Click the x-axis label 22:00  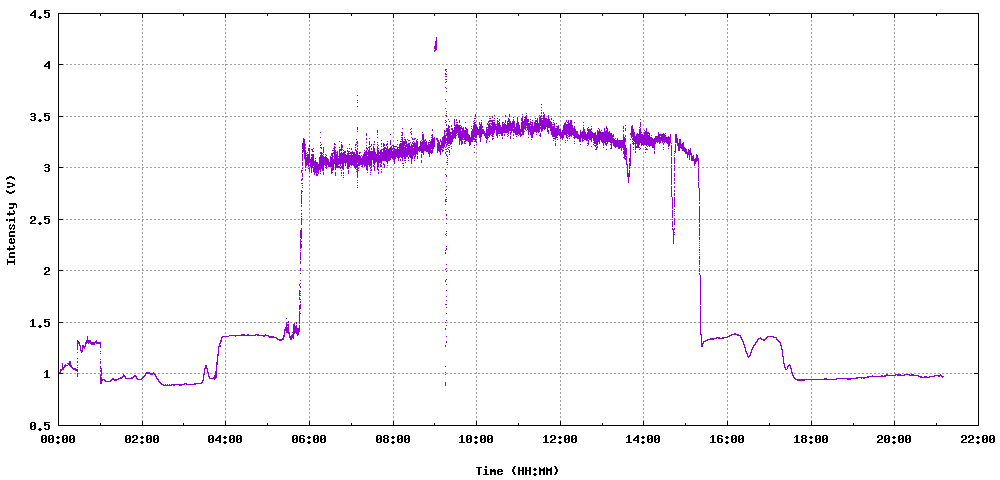(978, 439)
